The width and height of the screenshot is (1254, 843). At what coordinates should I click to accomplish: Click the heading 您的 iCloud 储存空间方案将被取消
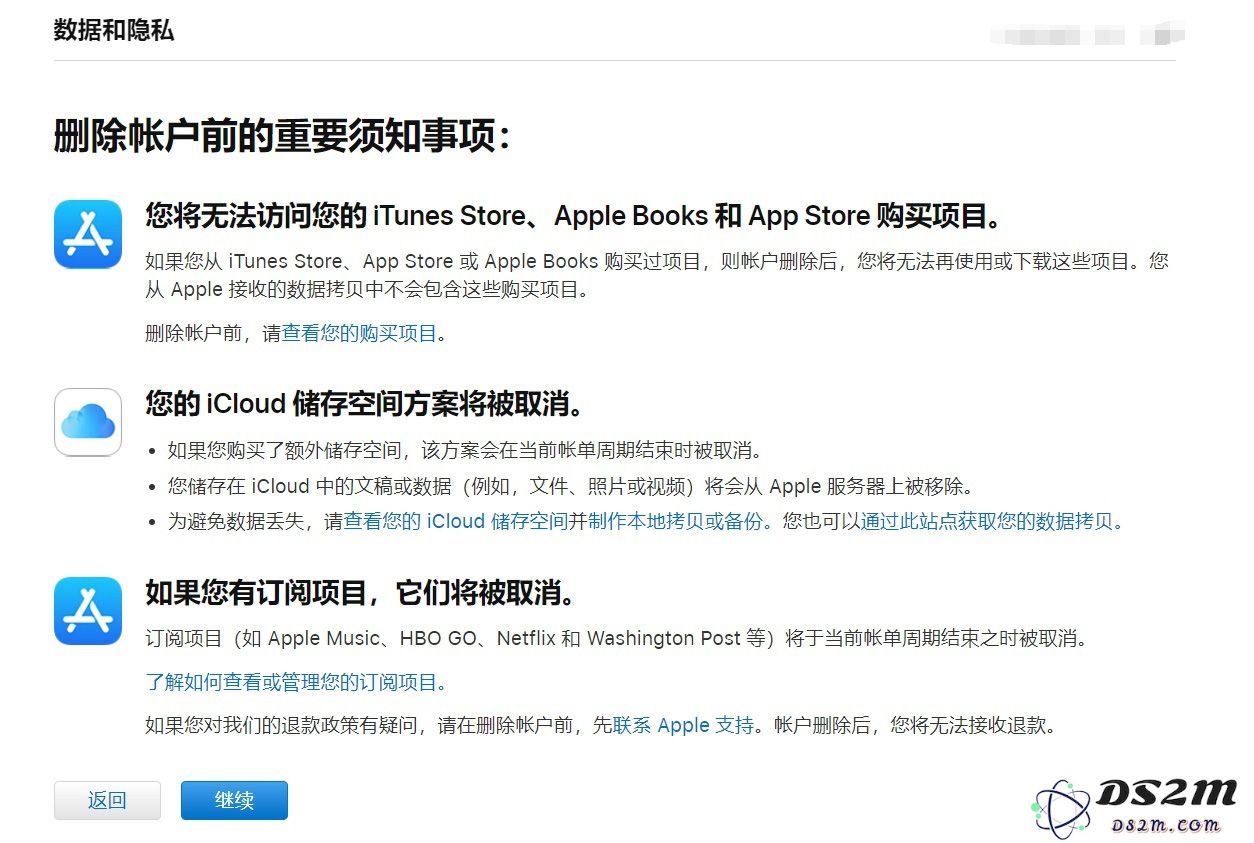(364, 404)
